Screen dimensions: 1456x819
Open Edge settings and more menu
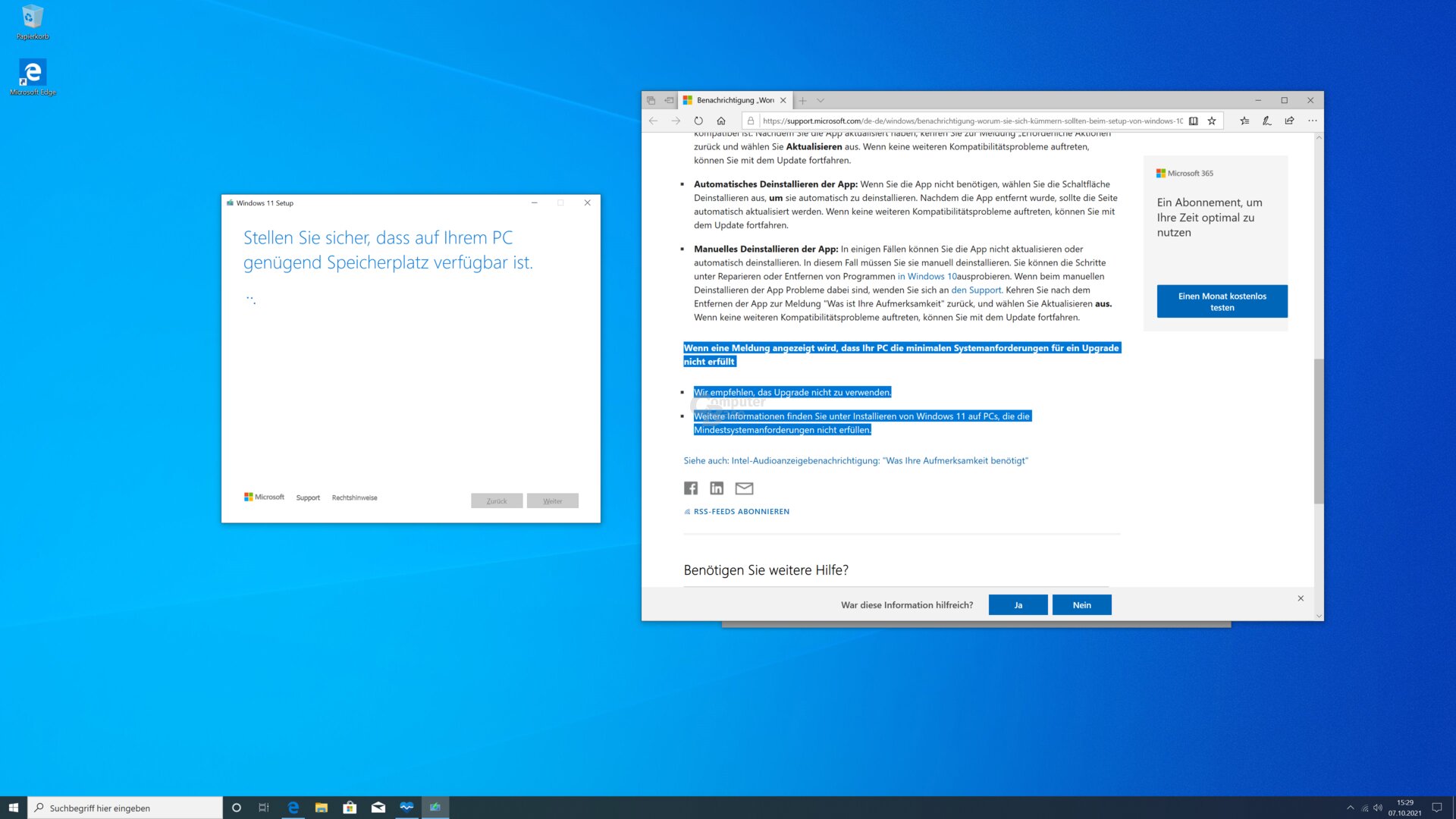click(x=1313, y=121)
